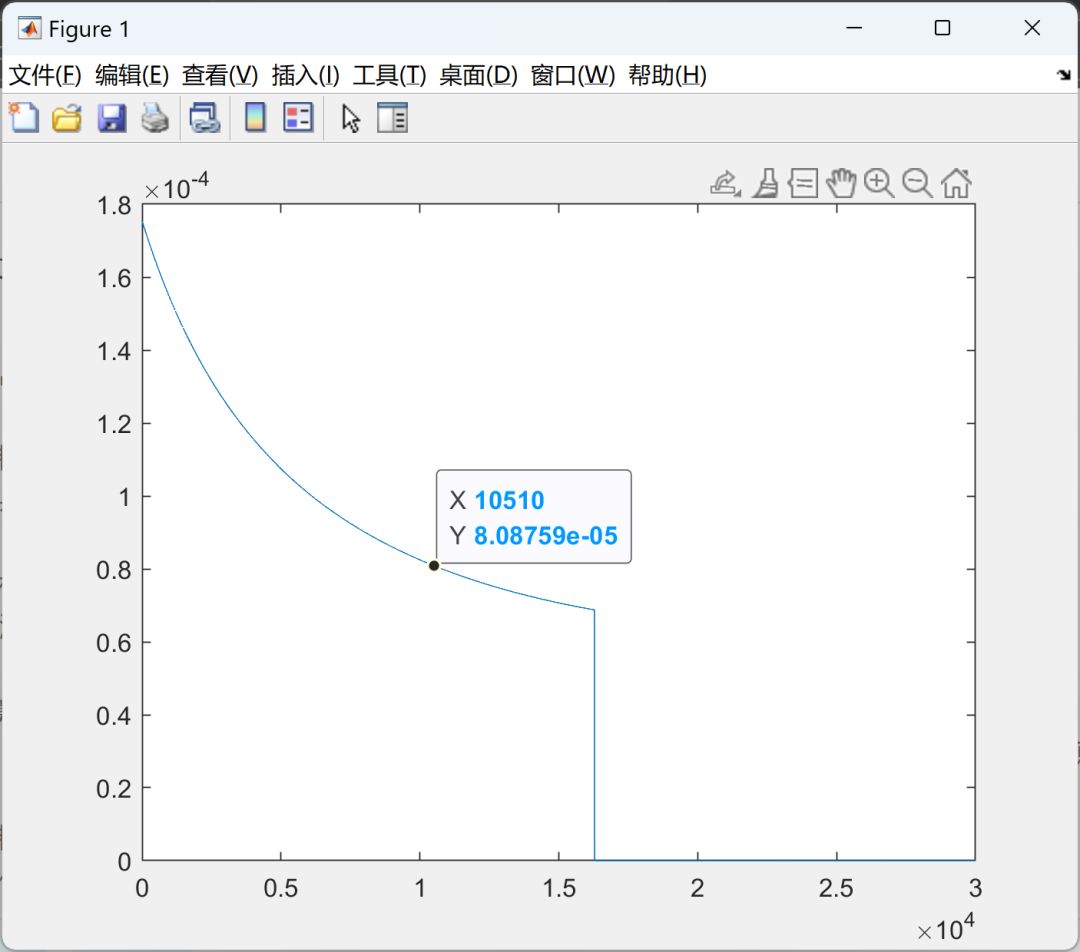Insert a legend from the toolbar
This screenshot has width=1080, height=952.
click(298, 118)
